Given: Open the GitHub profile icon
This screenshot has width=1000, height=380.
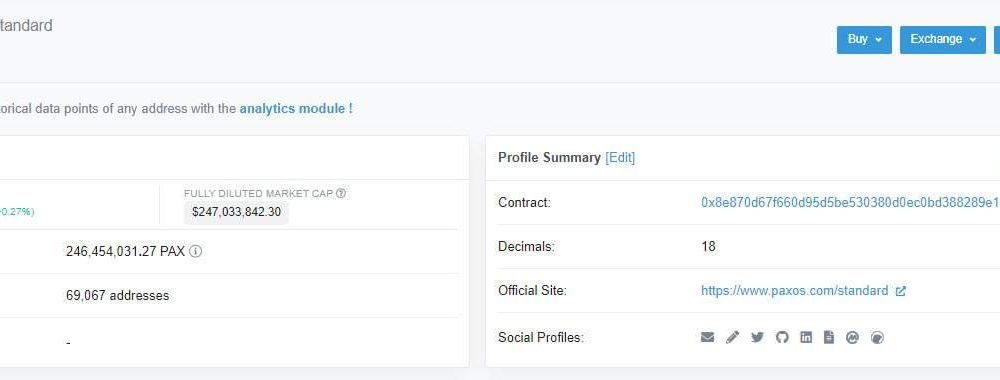Looking at the screenshot, I should click(782, 337).
